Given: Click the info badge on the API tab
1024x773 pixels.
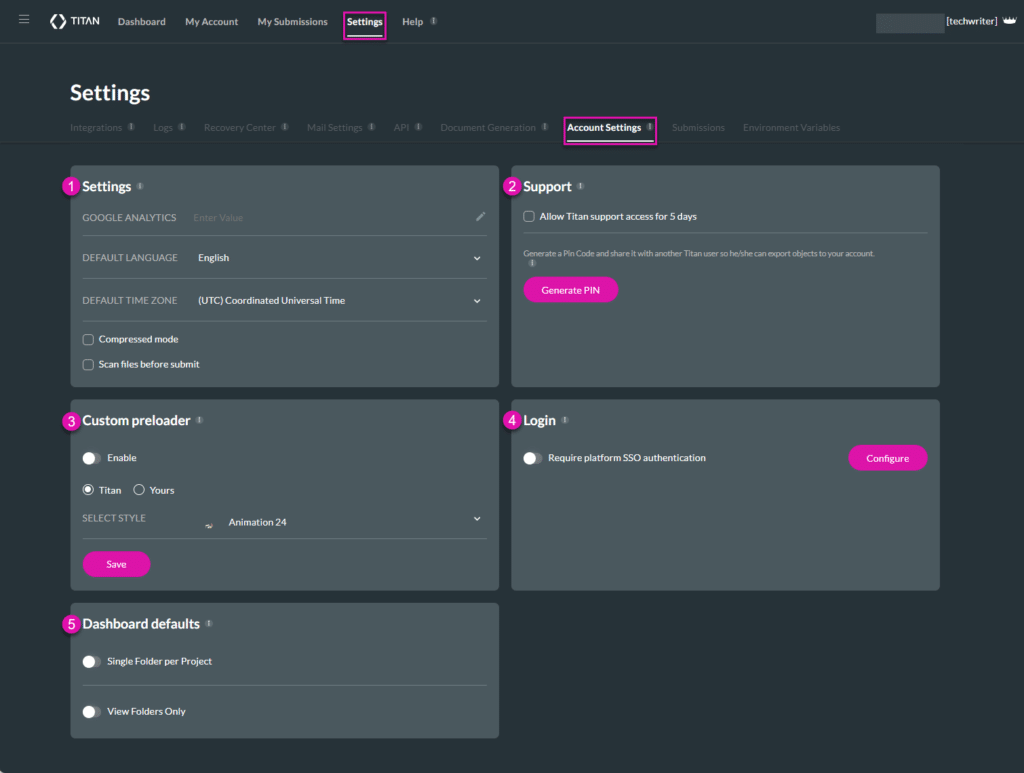Looking at the screenshot, I should (x=418, y=126).
